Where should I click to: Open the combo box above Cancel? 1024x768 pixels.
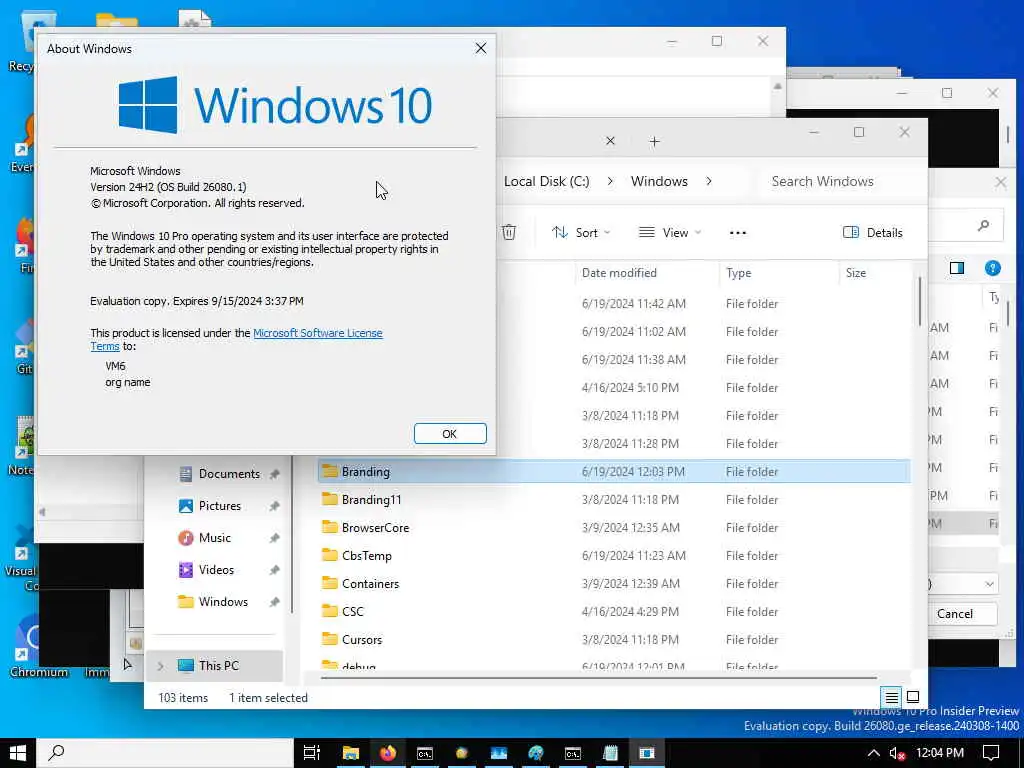[963, 584]
